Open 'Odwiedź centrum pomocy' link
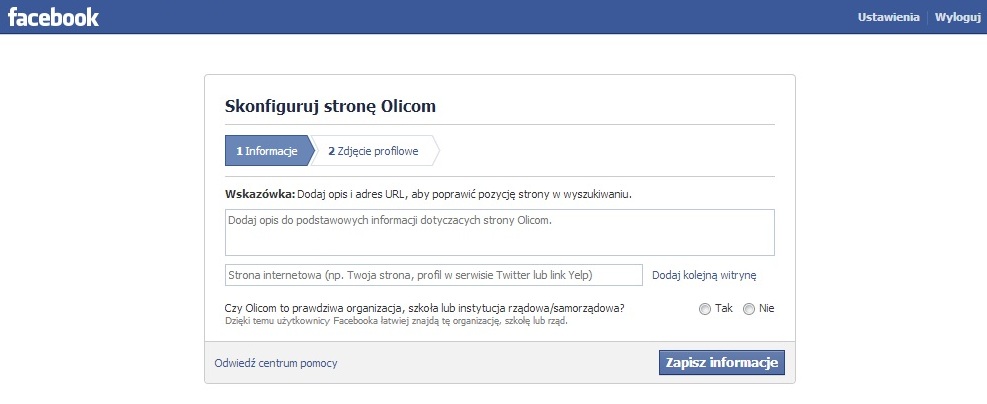This screenshot has height=404, width=987. 276,363
